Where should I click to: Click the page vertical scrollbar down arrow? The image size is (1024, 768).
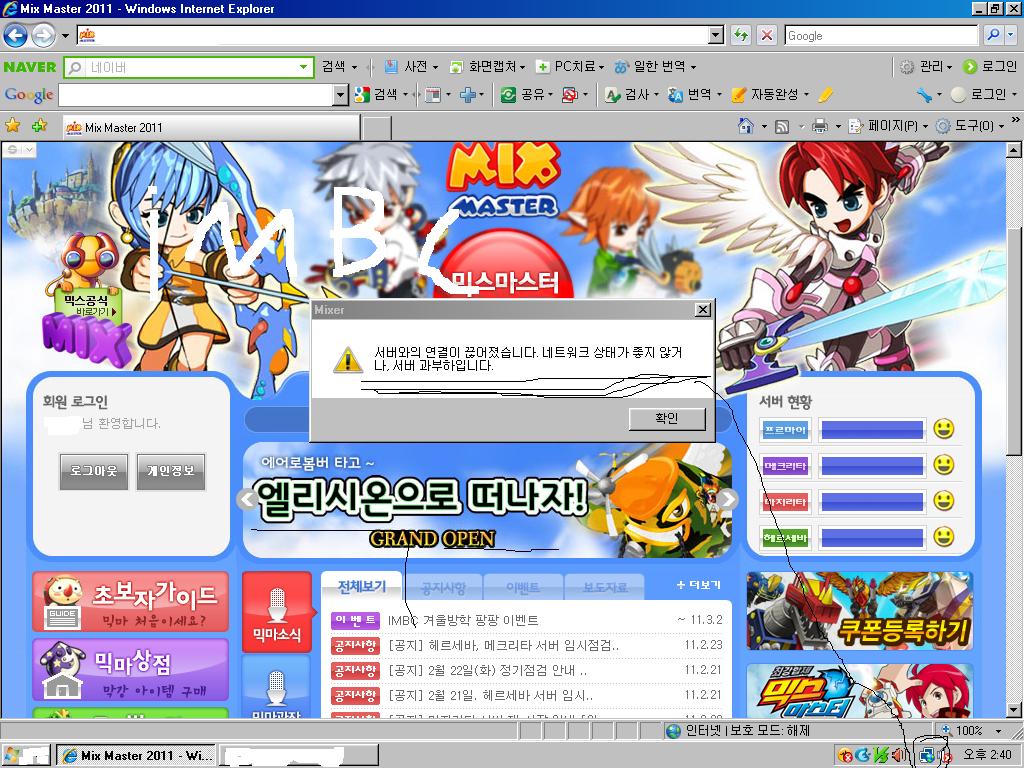pos(1014,709)
